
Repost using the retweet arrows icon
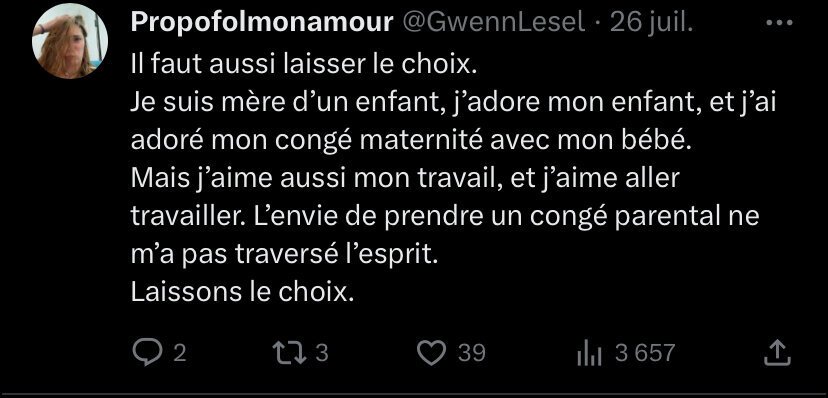(x=289, y=353)
